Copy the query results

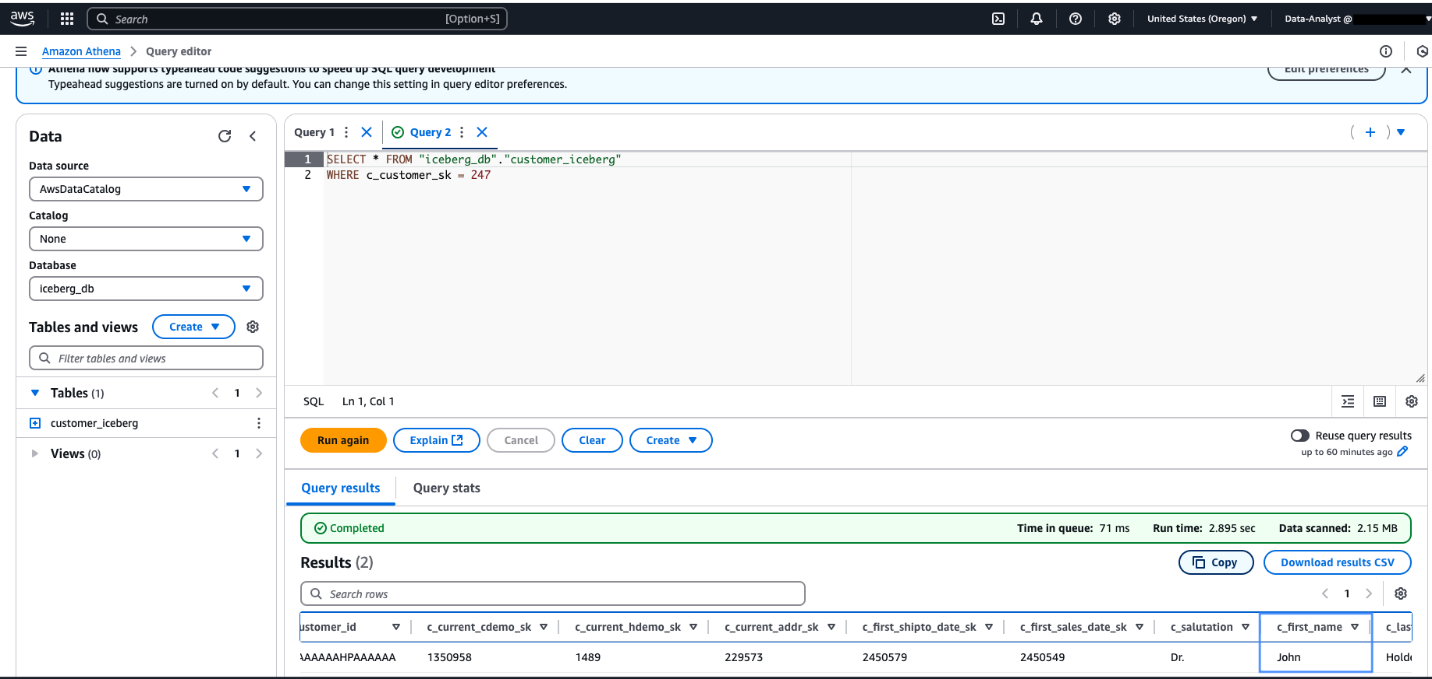tap(1215, 562)
